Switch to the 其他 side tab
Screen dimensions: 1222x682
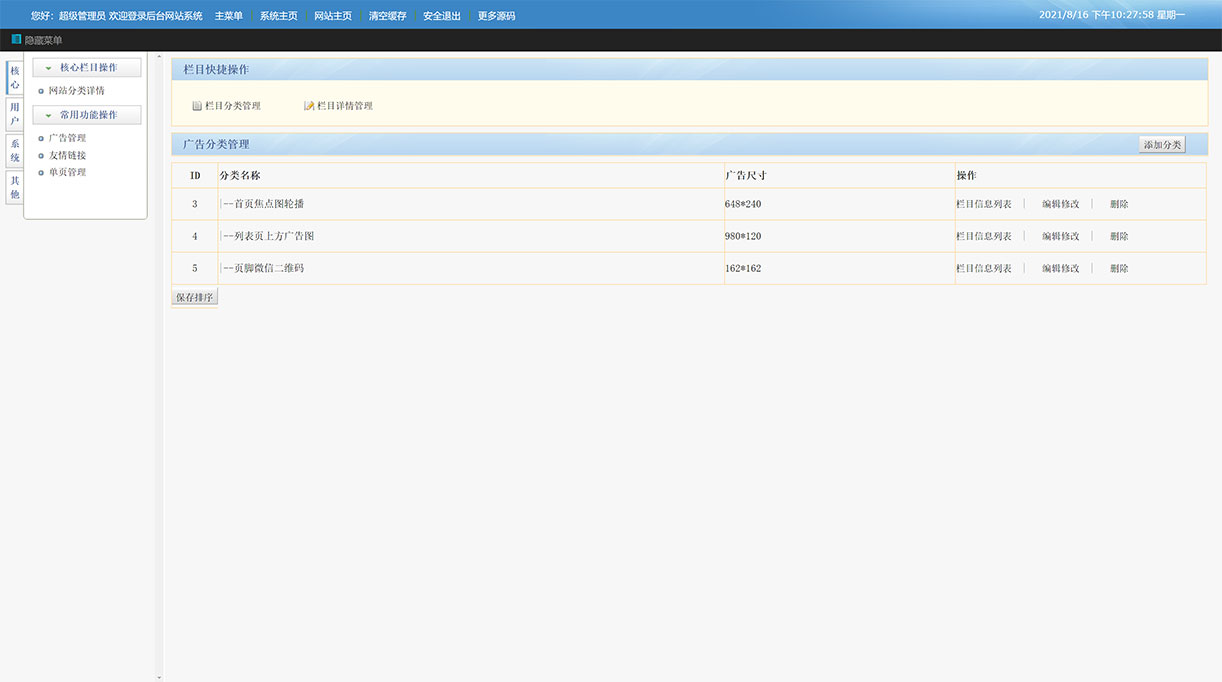[15, 187]
